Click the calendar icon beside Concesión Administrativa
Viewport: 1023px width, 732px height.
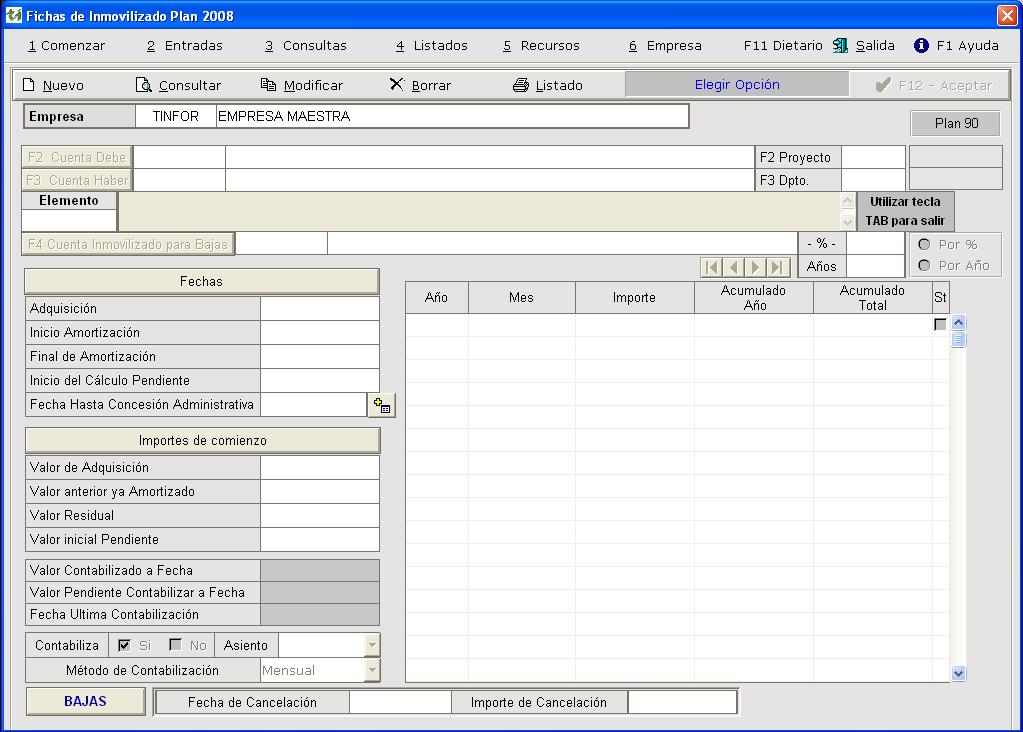click(x=382, y=405)
